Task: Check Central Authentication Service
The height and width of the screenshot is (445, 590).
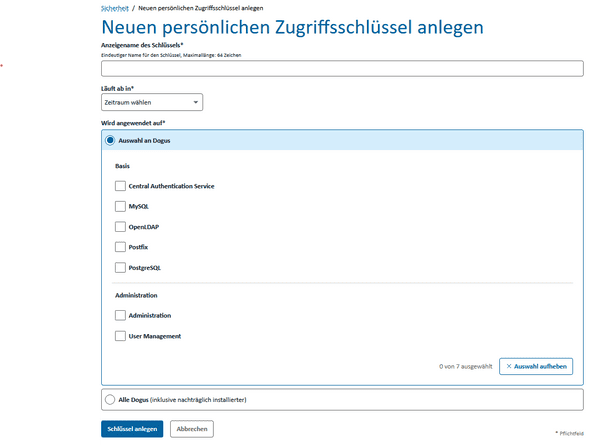Action: click(120, 186)
